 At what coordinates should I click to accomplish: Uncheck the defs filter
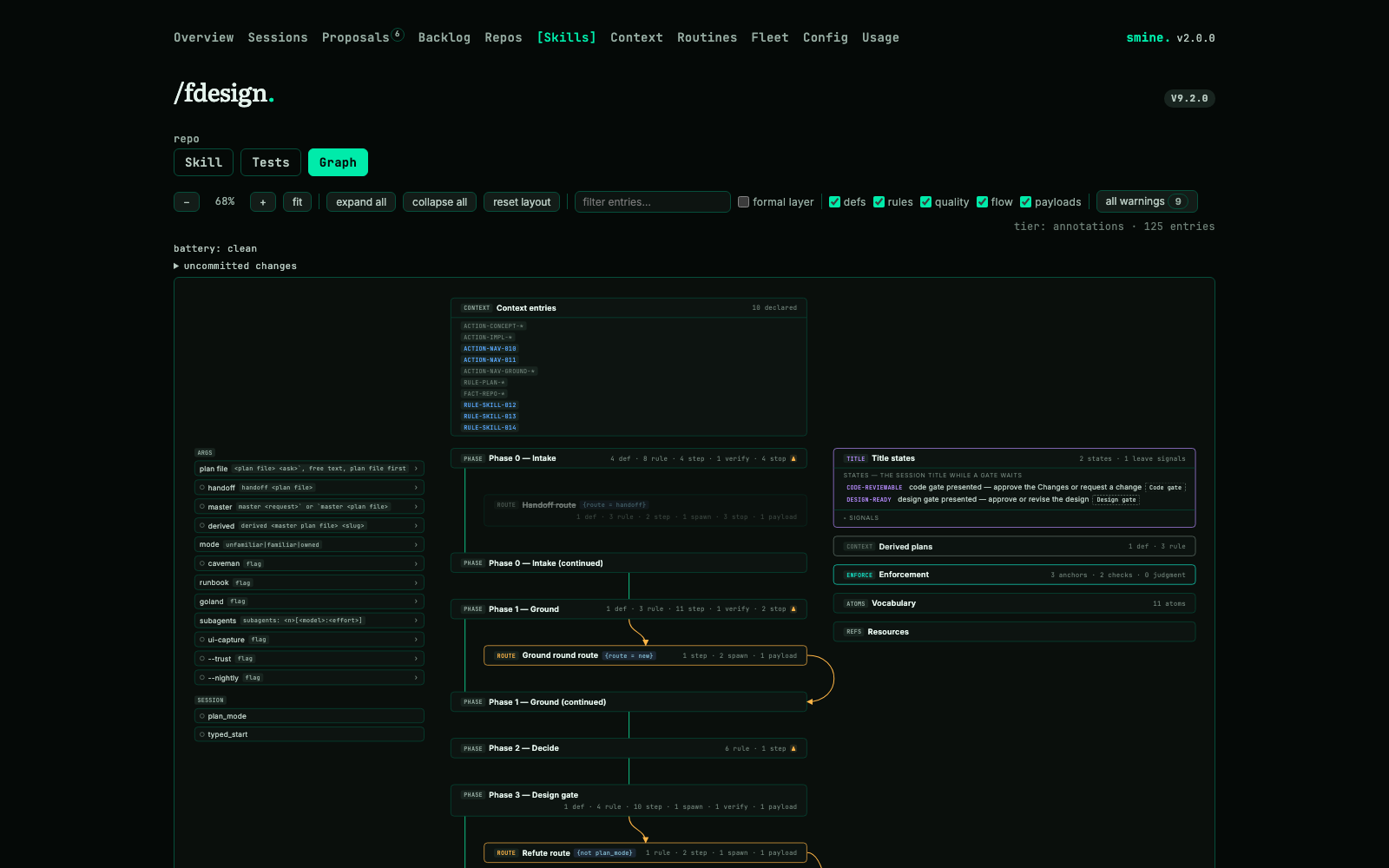point(835,202)
